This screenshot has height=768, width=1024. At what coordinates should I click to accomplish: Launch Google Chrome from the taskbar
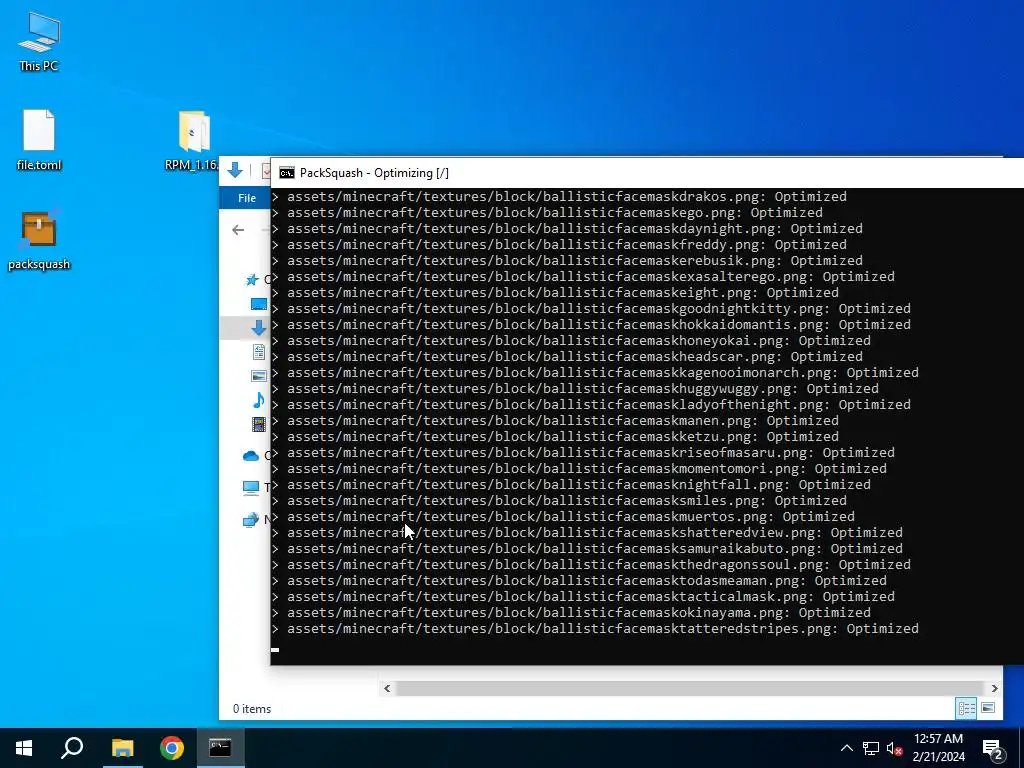point(172,748)
